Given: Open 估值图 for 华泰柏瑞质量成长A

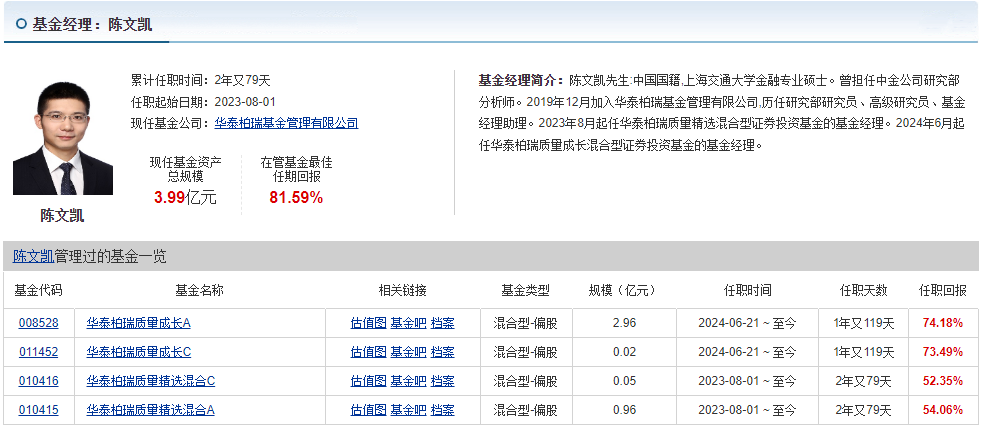Looking at the screenshot, I should (x=369, y=323).
